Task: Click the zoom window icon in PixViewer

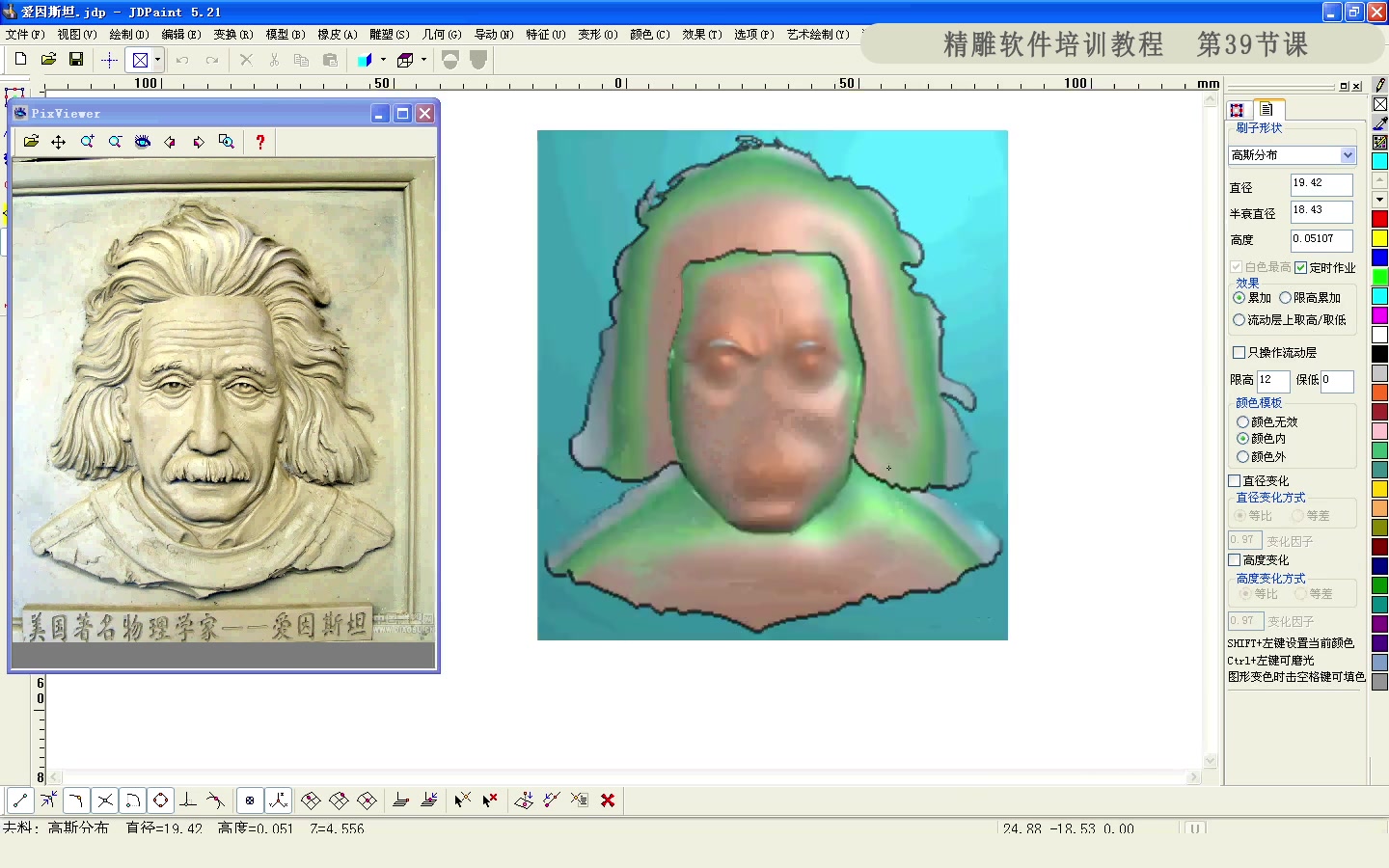Action: point(227,142)
